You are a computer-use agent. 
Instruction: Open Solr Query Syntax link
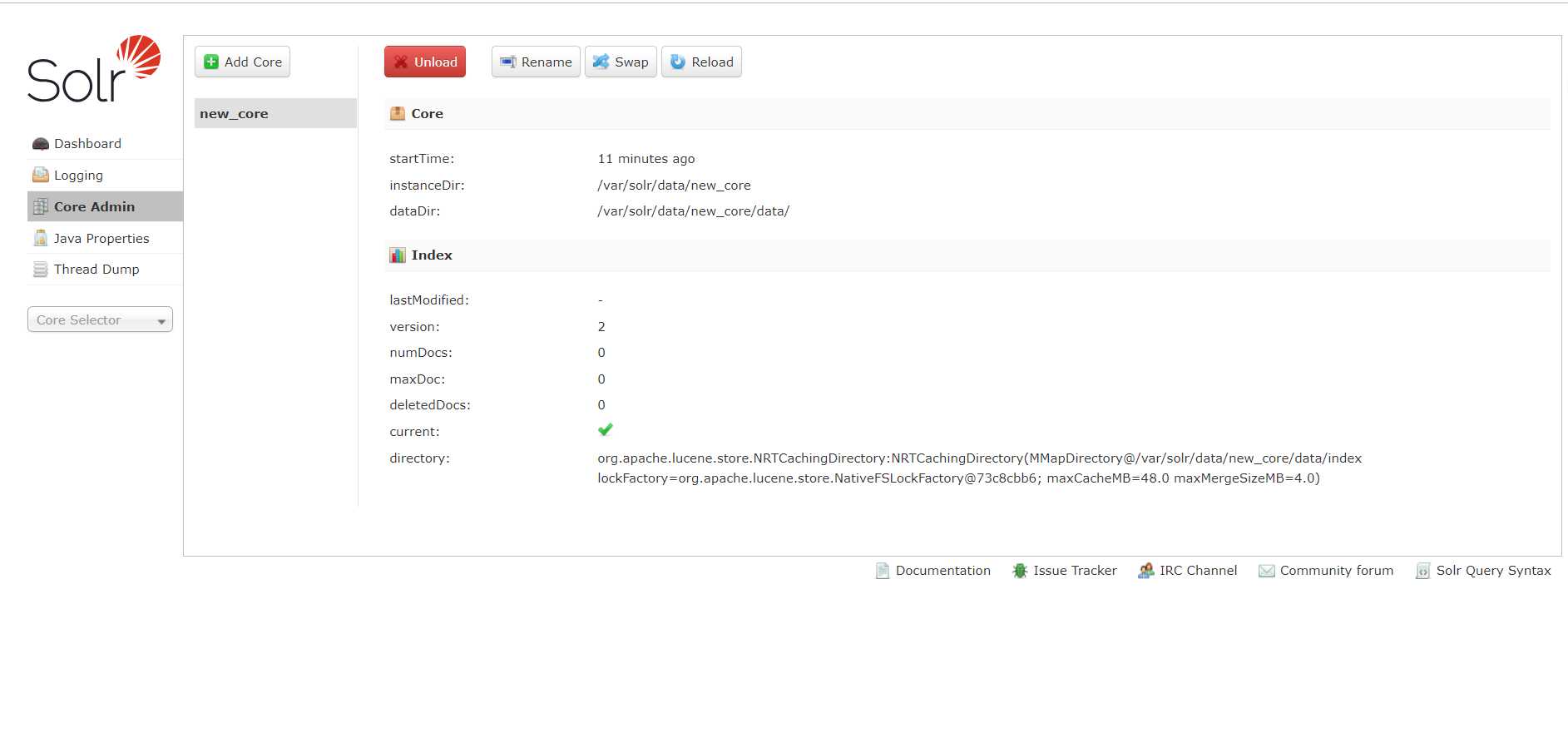coord(1483,571)
